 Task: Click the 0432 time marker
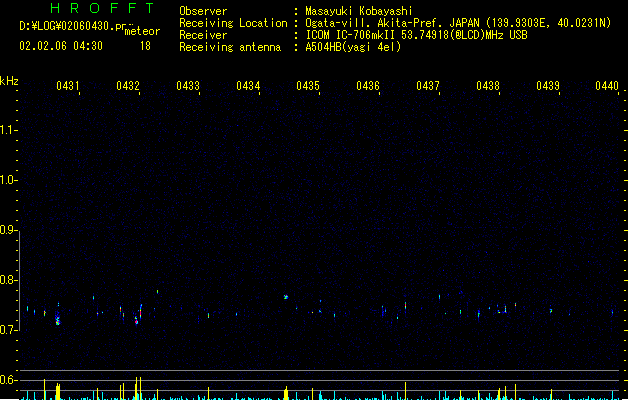point(128,86)
